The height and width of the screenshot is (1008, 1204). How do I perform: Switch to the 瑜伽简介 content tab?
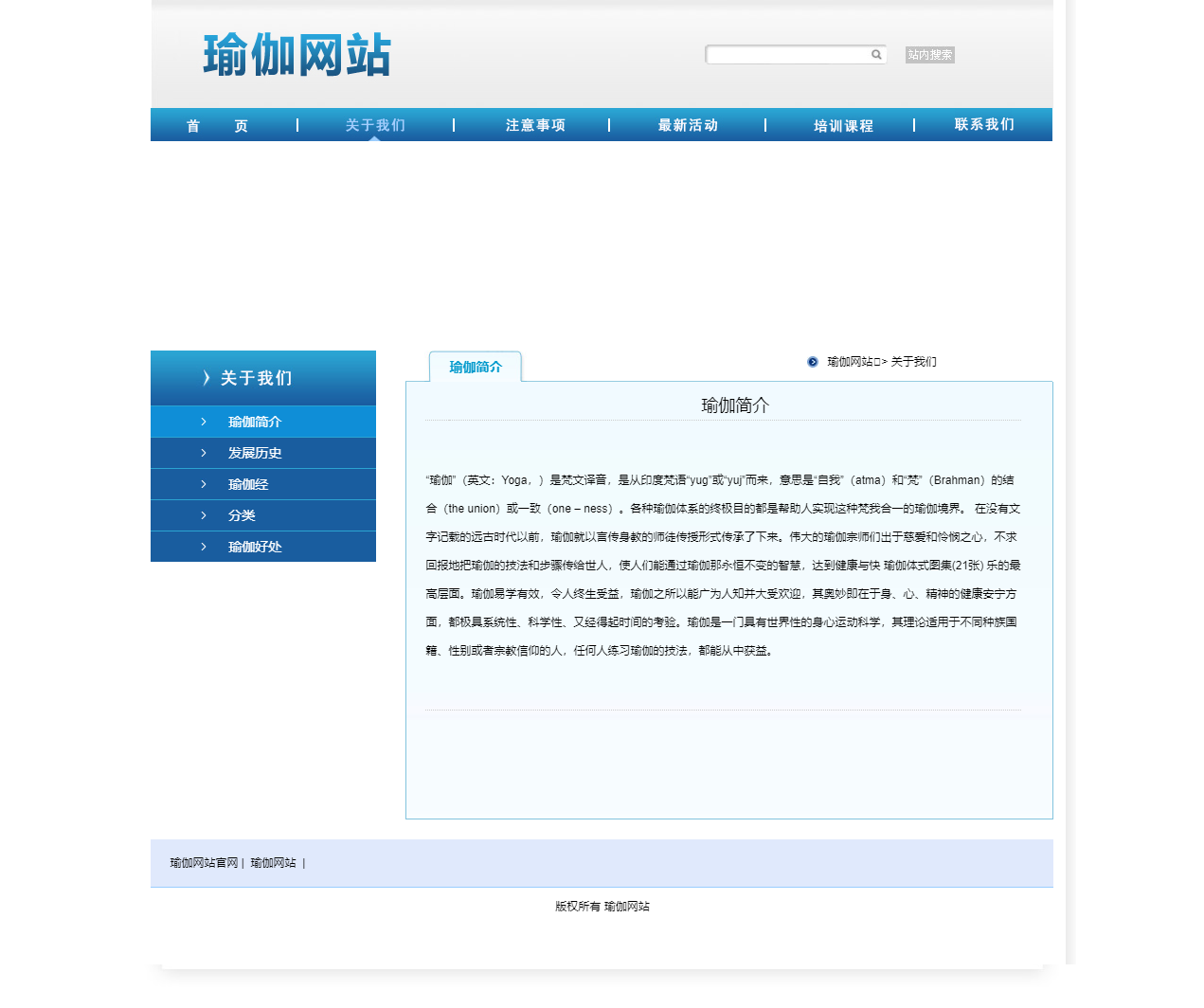pyautogui.click(x=476, y=367)
